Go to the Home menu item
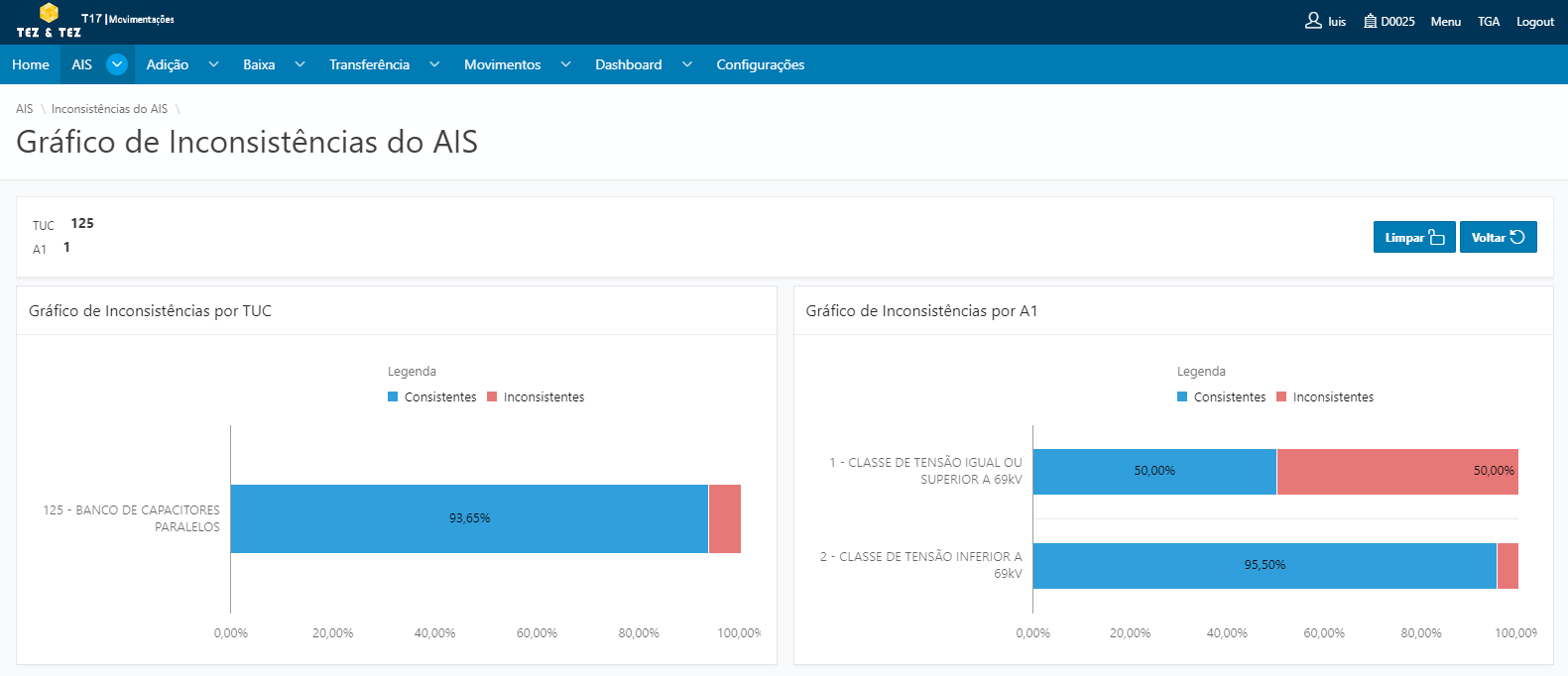The image size is (1568, 676). 31,64
